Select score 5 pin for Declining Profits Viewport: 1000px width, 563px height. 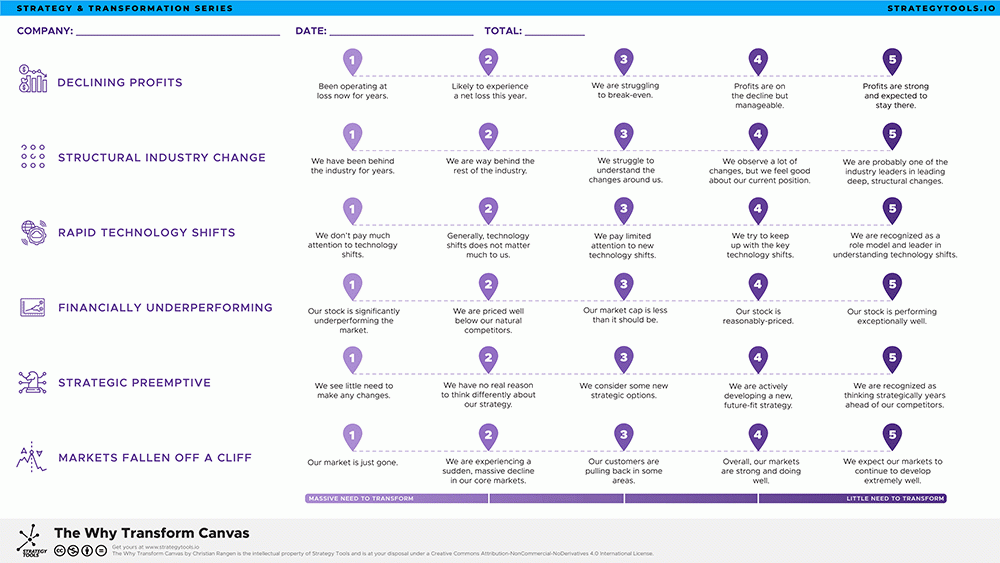[892, 62]
